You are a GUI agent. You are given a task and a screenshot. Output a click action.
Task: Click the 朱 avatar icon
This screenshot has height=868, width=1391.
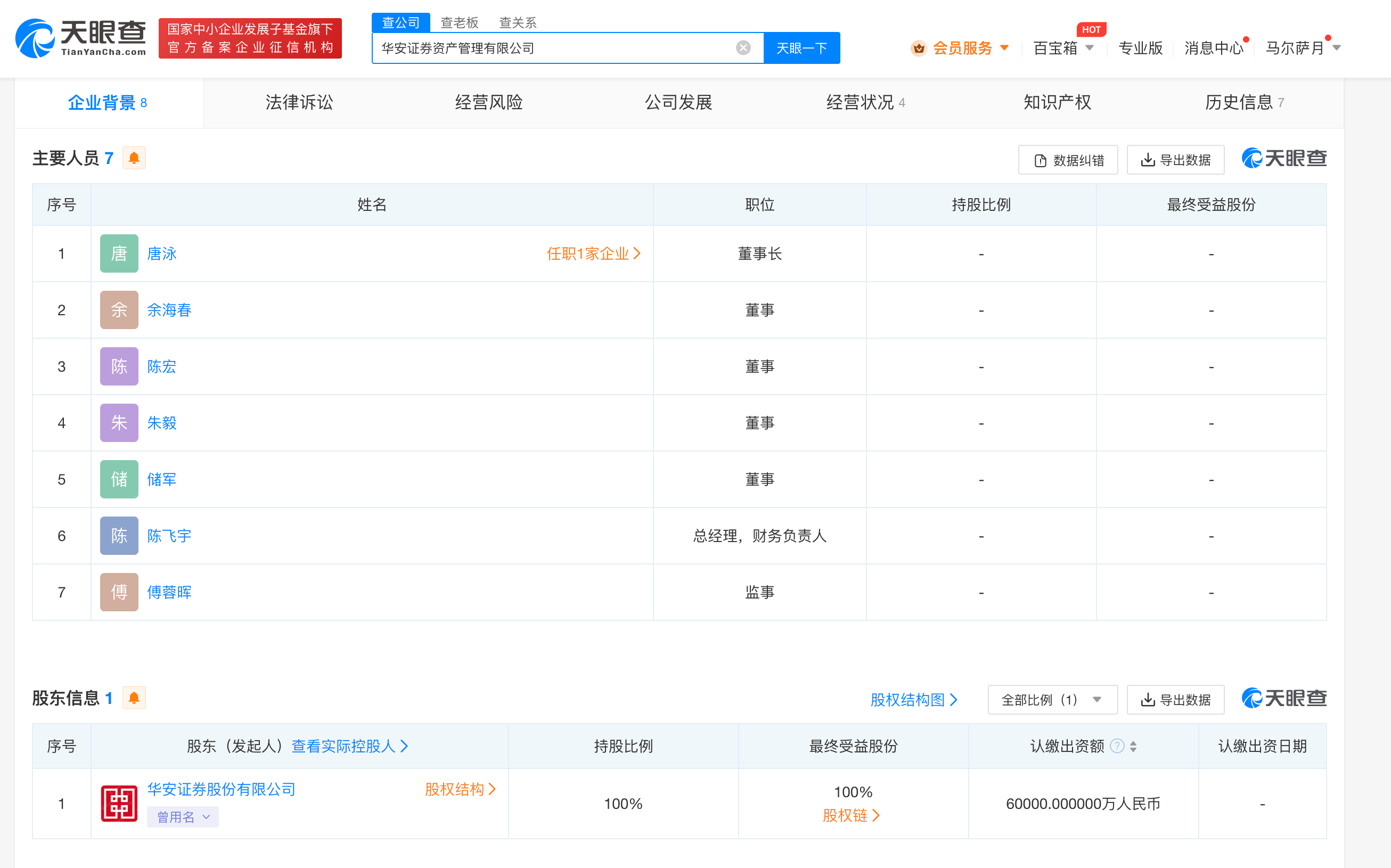pos(119,422)
